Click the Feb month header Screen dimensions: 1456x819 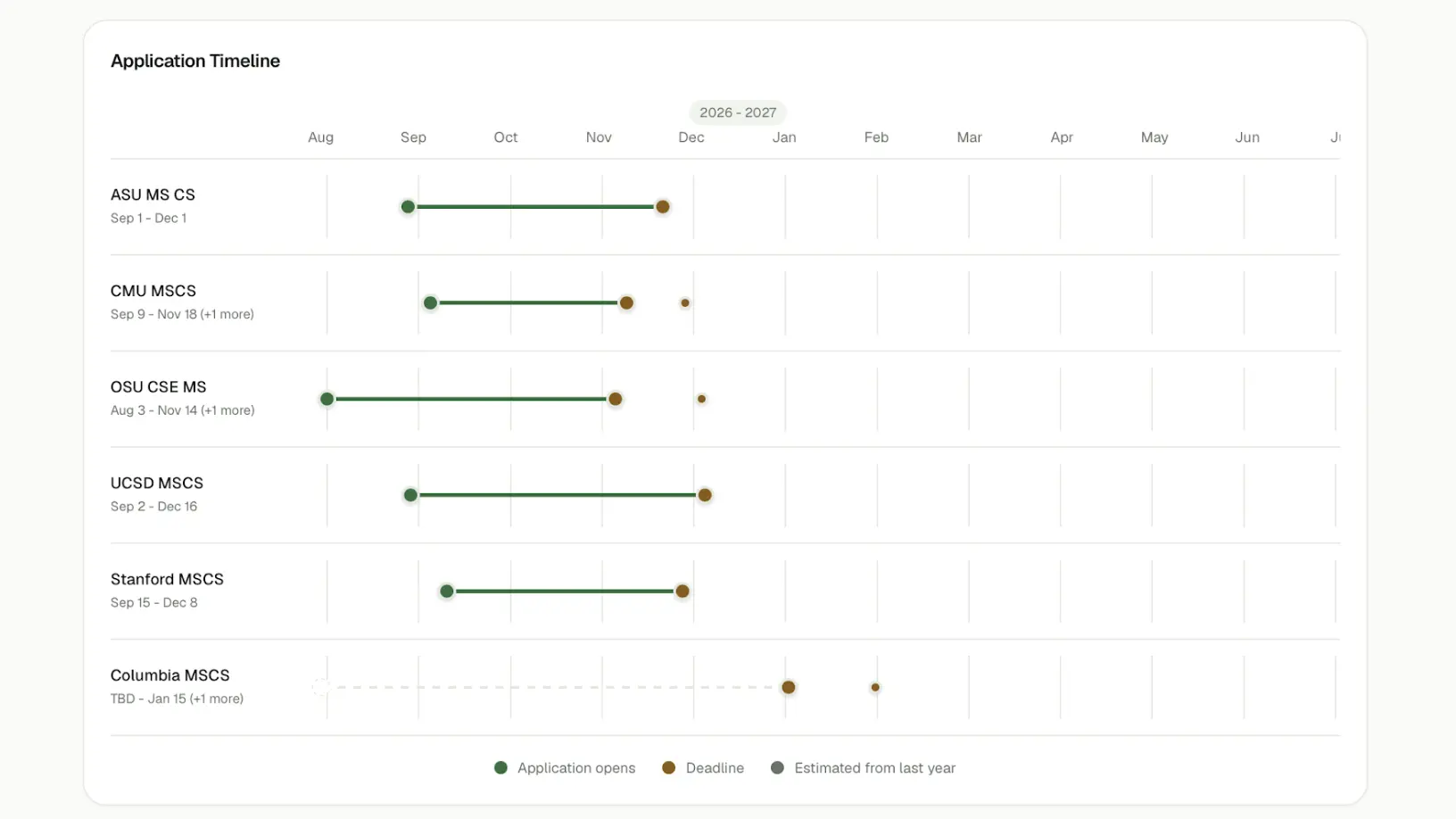(876, 137)
